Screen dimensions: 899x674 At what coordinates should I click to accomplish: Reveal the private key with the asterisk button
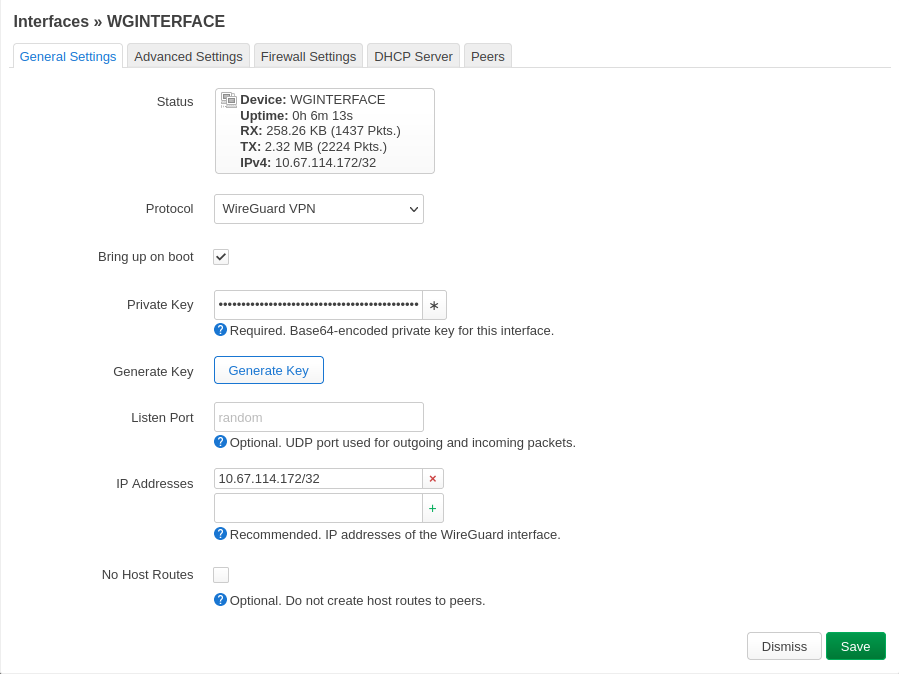434,305
